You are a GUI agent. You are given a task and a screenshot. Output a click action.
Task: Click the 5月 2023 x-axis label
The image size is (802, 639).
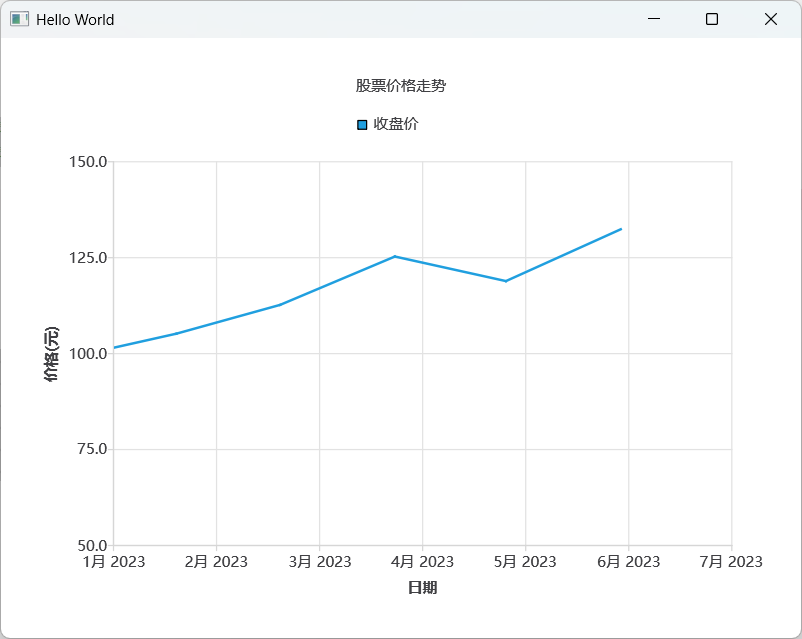[525, 562]
